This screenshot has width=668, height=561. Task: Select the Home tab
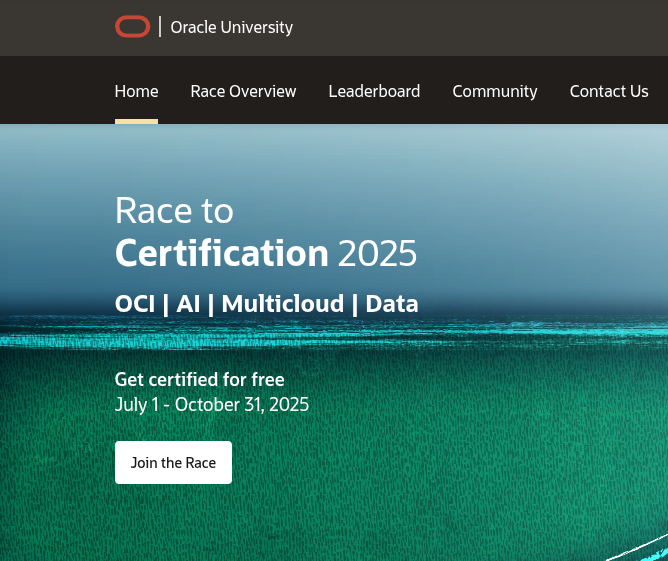pos(136,91)
